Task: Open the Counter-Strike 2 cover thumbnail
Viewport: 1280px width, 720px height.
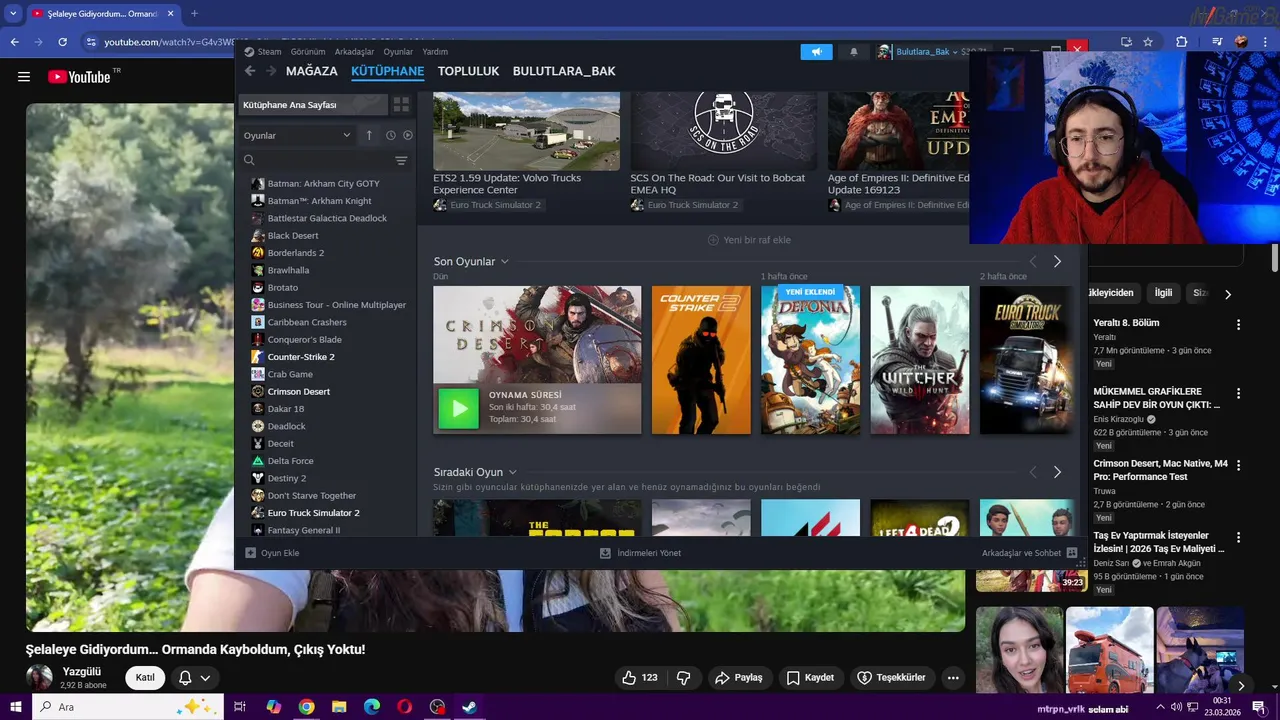Action: pos(701,360)
